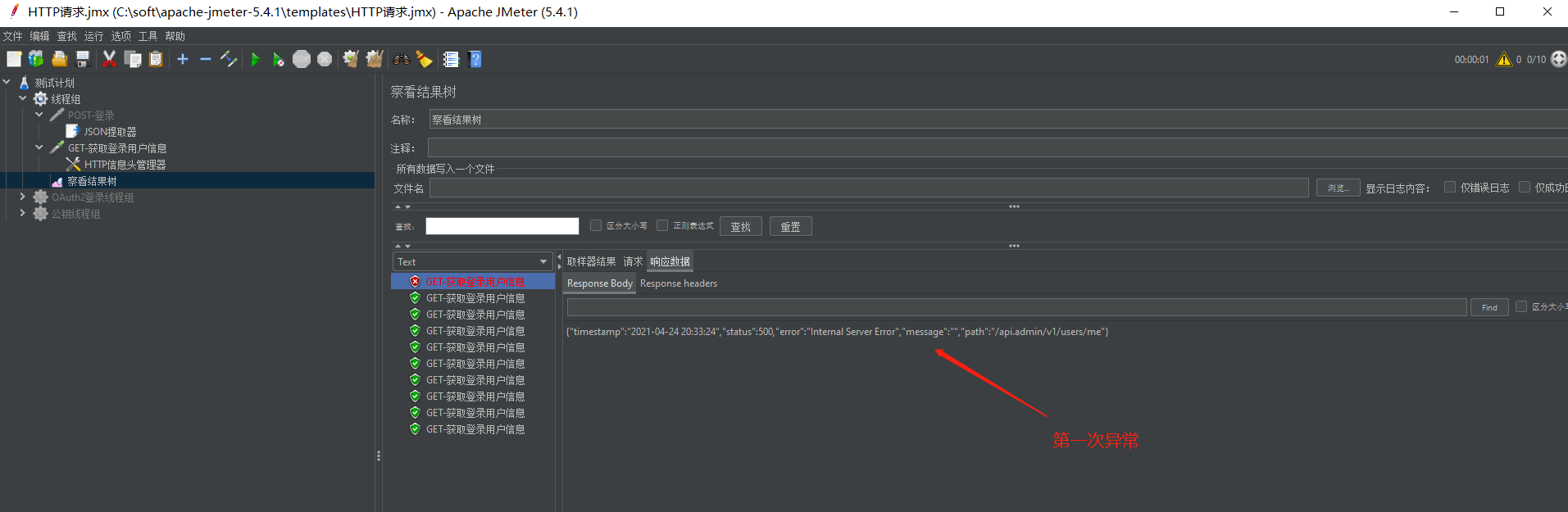Image resolution: width=1568 pixels, height=512 pixels.
Task: Open the 查找 menu
Action: coord(66,36)
